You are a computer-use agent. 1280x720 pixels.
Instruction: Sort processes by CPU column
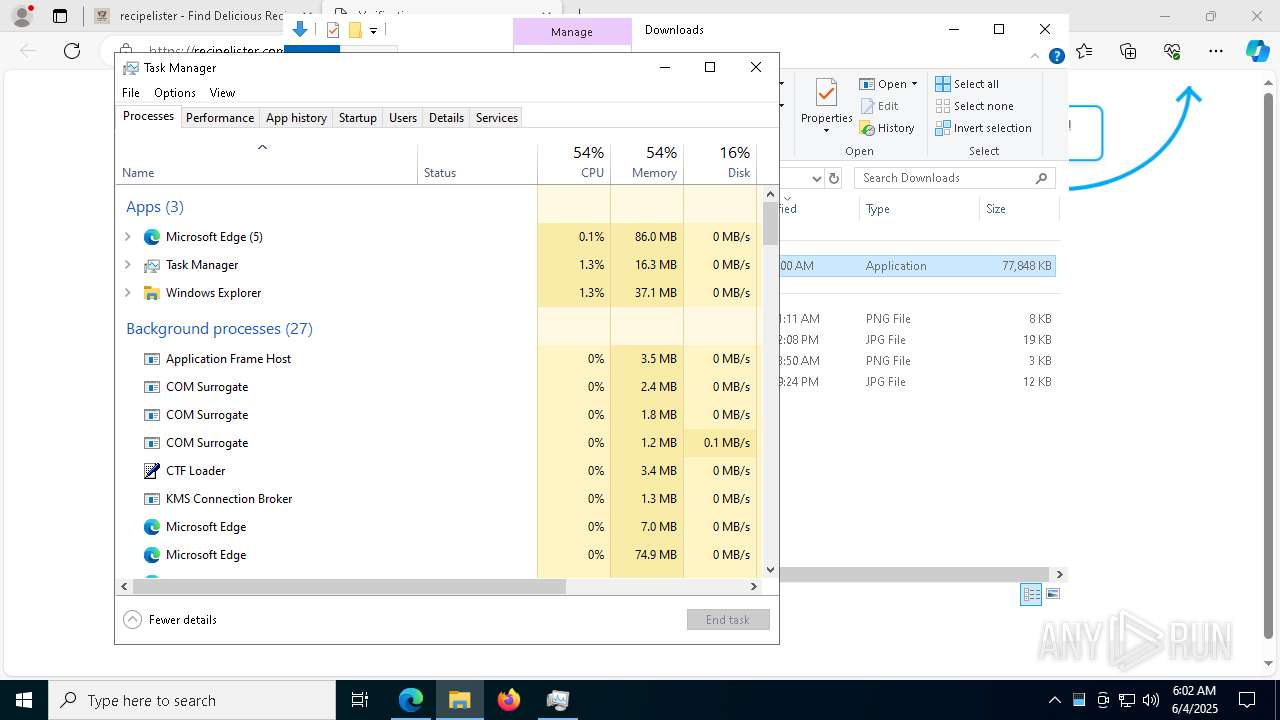(574, 163)
